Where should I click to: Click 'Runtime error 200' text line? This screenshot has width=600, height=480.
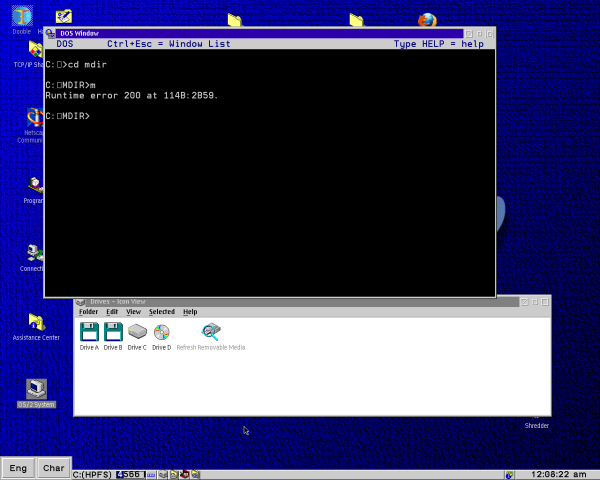tap(131, 96)
